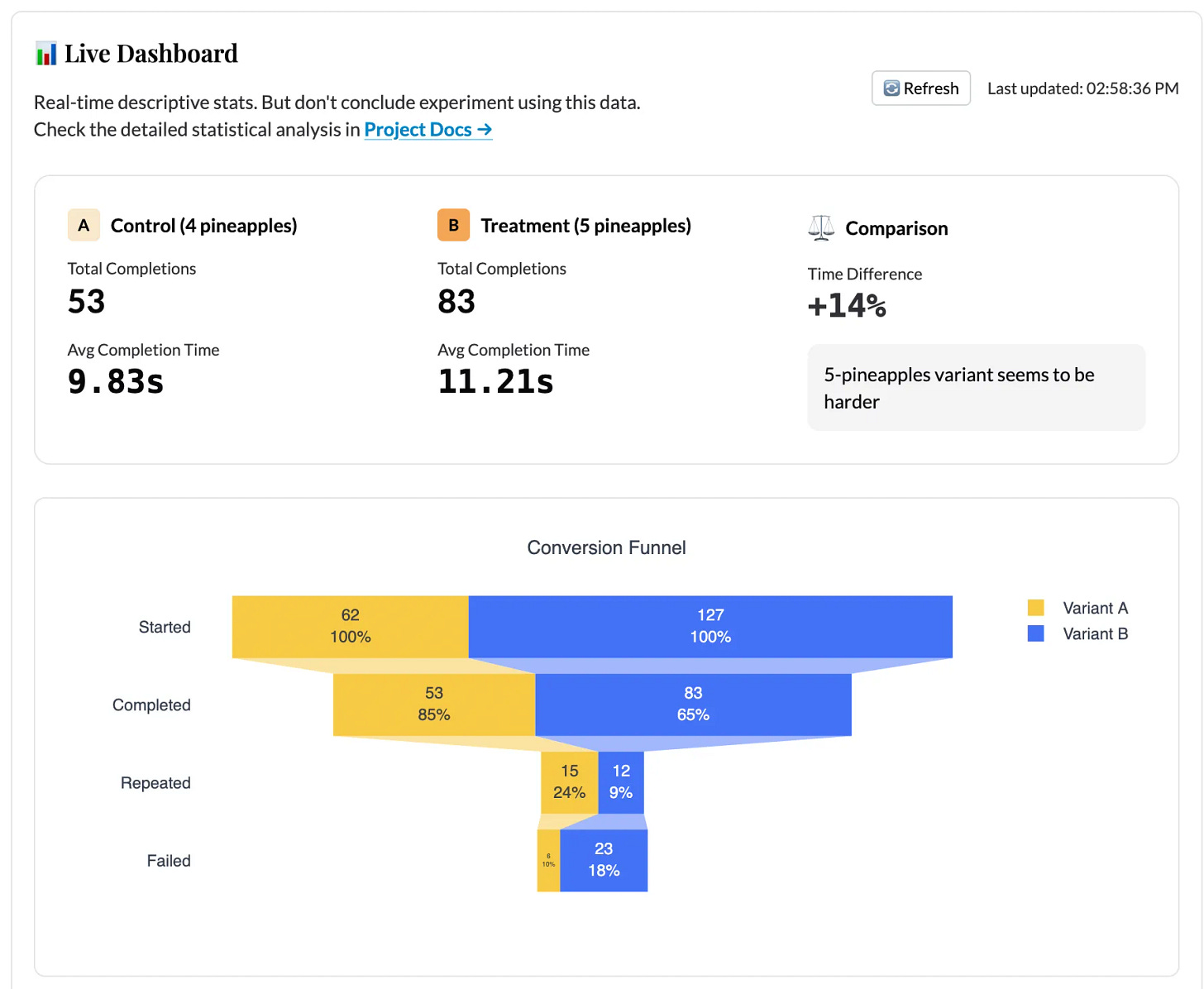This screenshot has width=1204, height=989.
Task: Toggle Variant A visibility via legend entry
Action: pyautogui.click(x=1094, y=607)
